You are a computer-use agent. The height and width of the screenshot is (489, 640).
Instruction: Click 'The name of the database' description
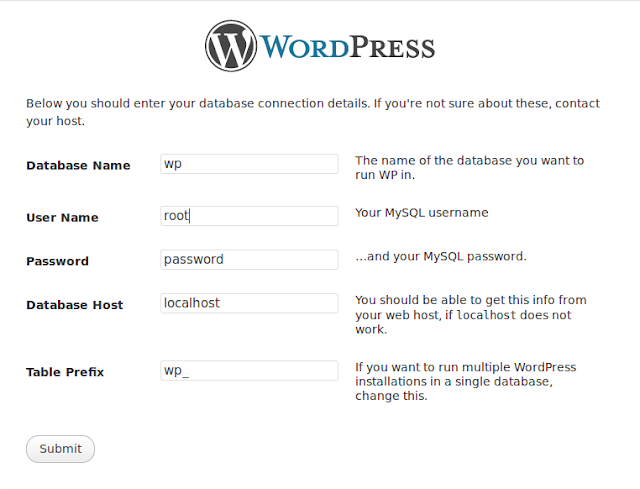[469, 168]
